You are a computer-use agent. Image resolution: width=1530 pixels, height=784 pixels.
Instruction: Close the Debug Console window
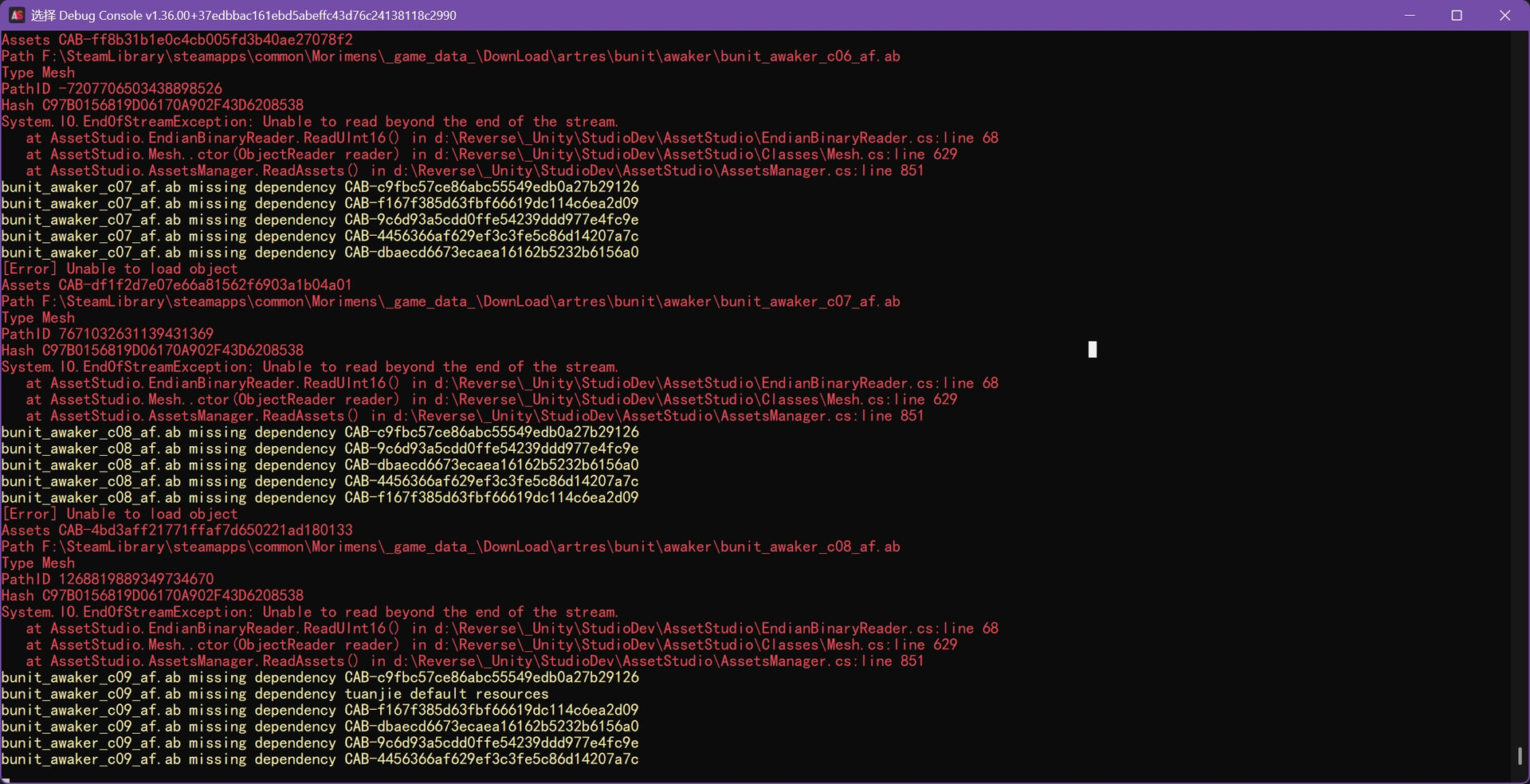1504,15
